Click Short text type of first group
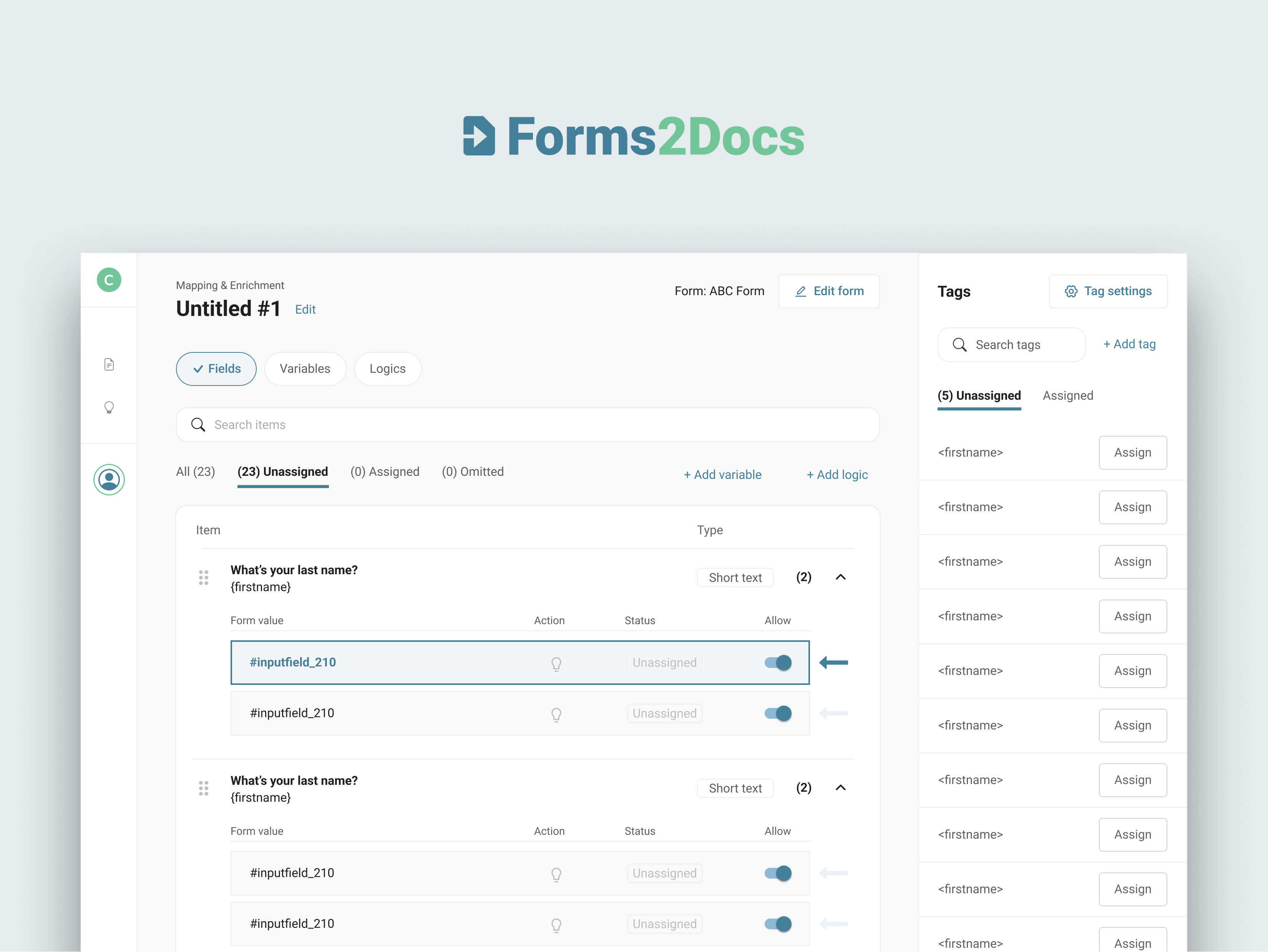 [x=735, y=578]
